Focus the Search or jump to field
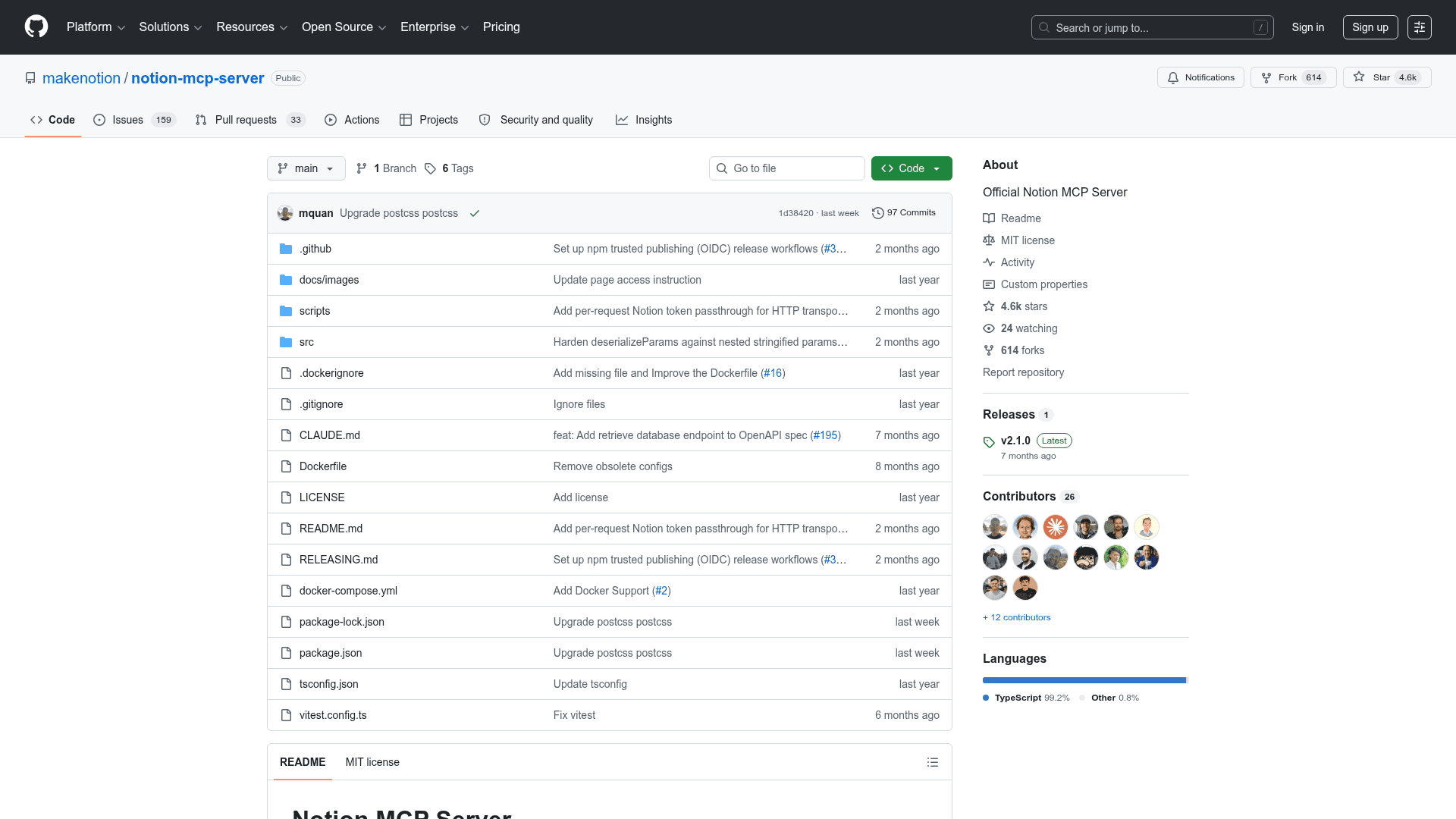 (1153, 27)
